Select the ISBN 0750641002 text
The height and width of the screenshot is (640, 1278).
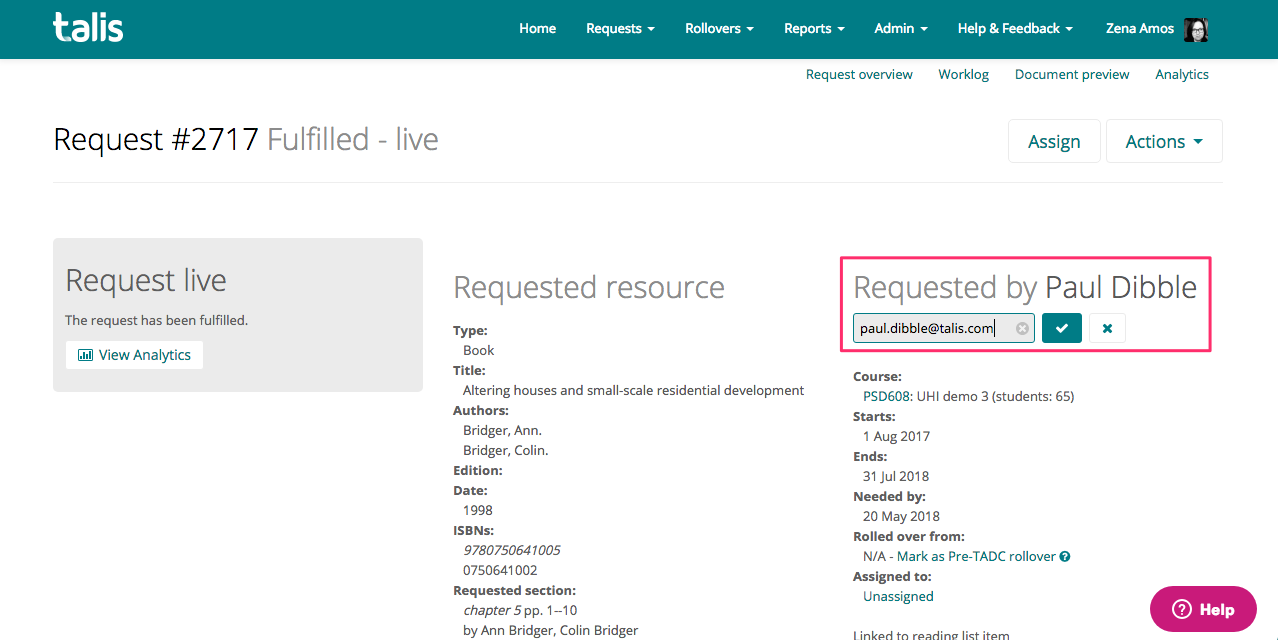[x=500, y=570]
